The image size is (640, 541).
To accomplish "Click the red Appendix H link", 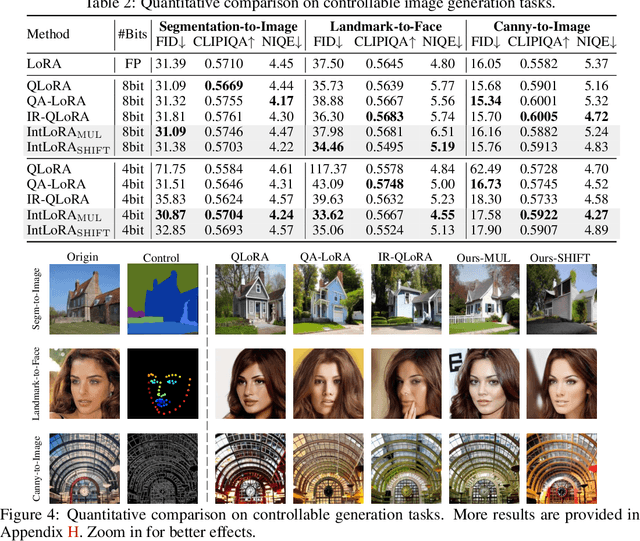I will pyautogui.click(x=73, y=532).
